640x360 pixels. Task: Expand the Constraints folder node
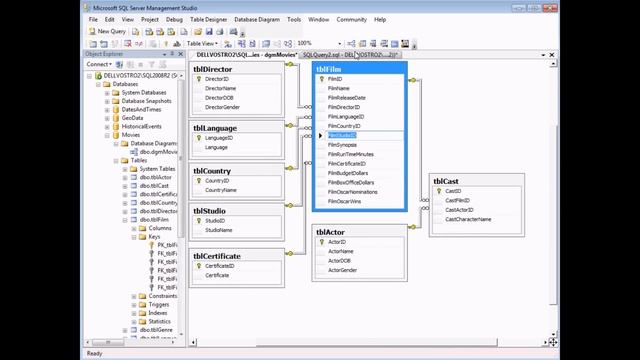[134, 296]
